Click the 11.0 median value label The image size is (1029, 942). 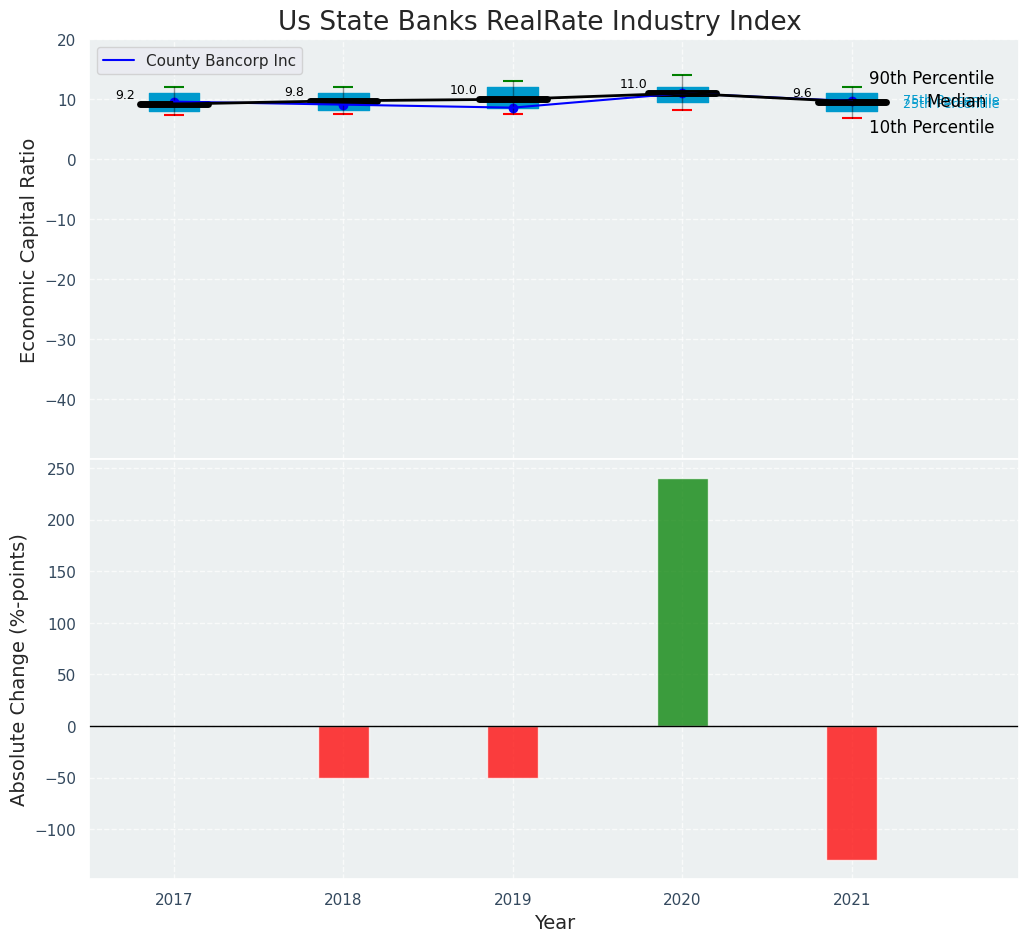(633, 84)
